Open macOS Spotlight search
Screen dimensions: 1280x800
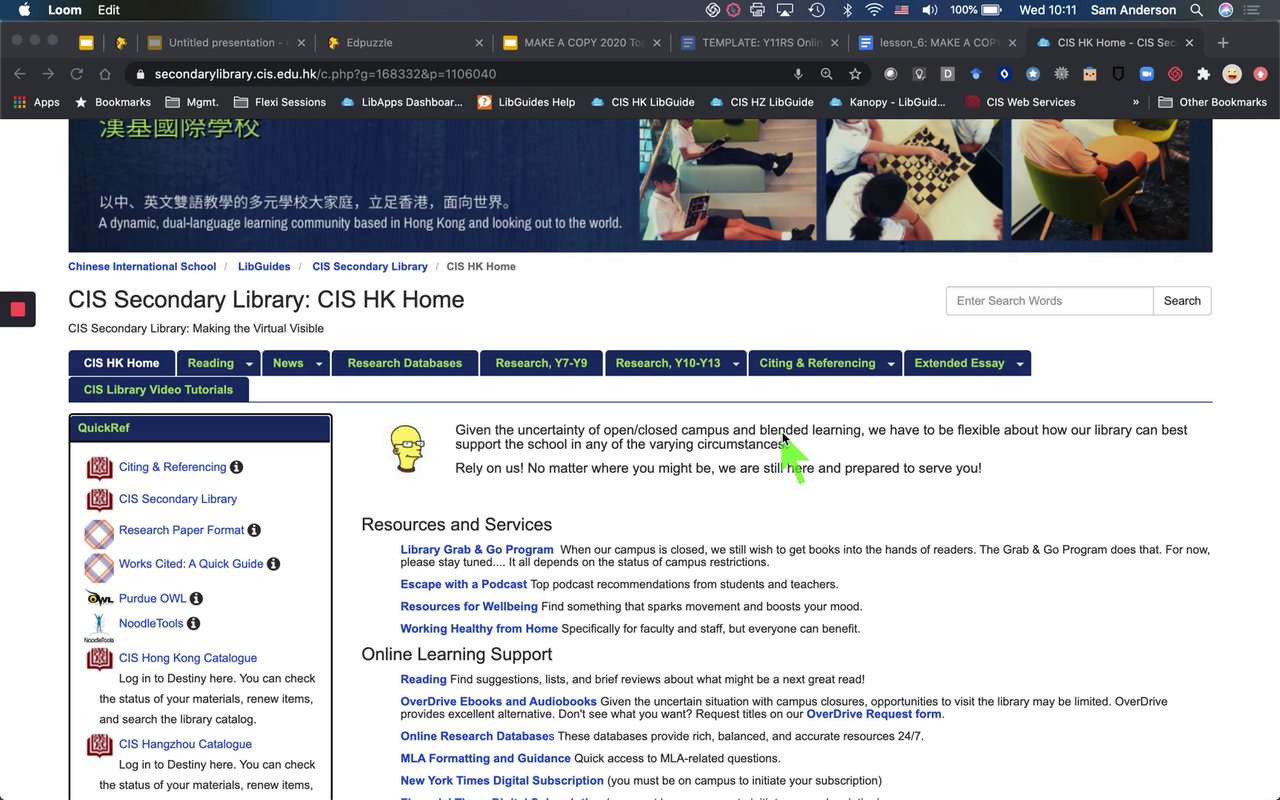click(1196, 10)
